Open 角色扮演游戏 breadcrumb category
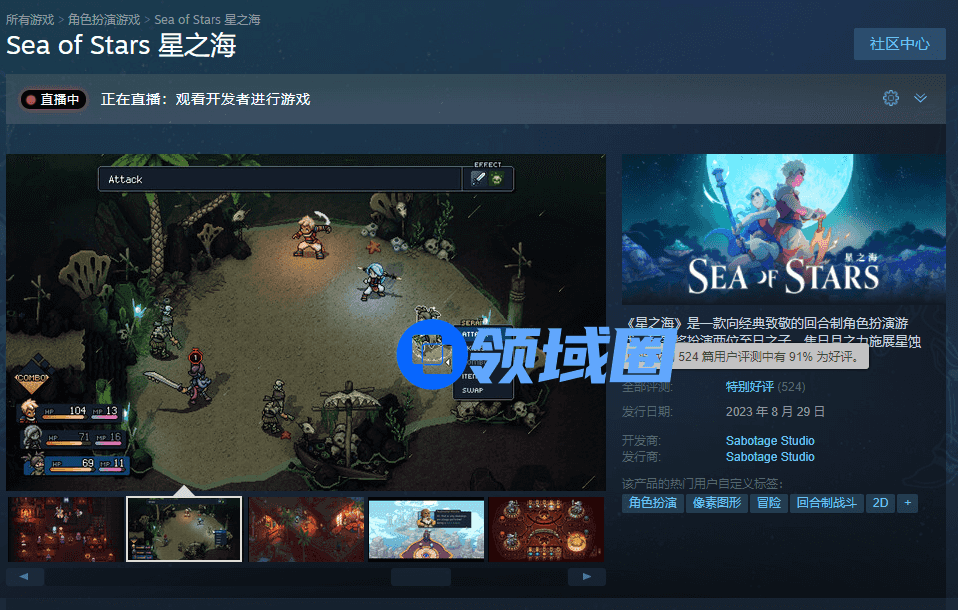Image resolution: width=958 pixels, height=610 pixels. pos(104,20)
